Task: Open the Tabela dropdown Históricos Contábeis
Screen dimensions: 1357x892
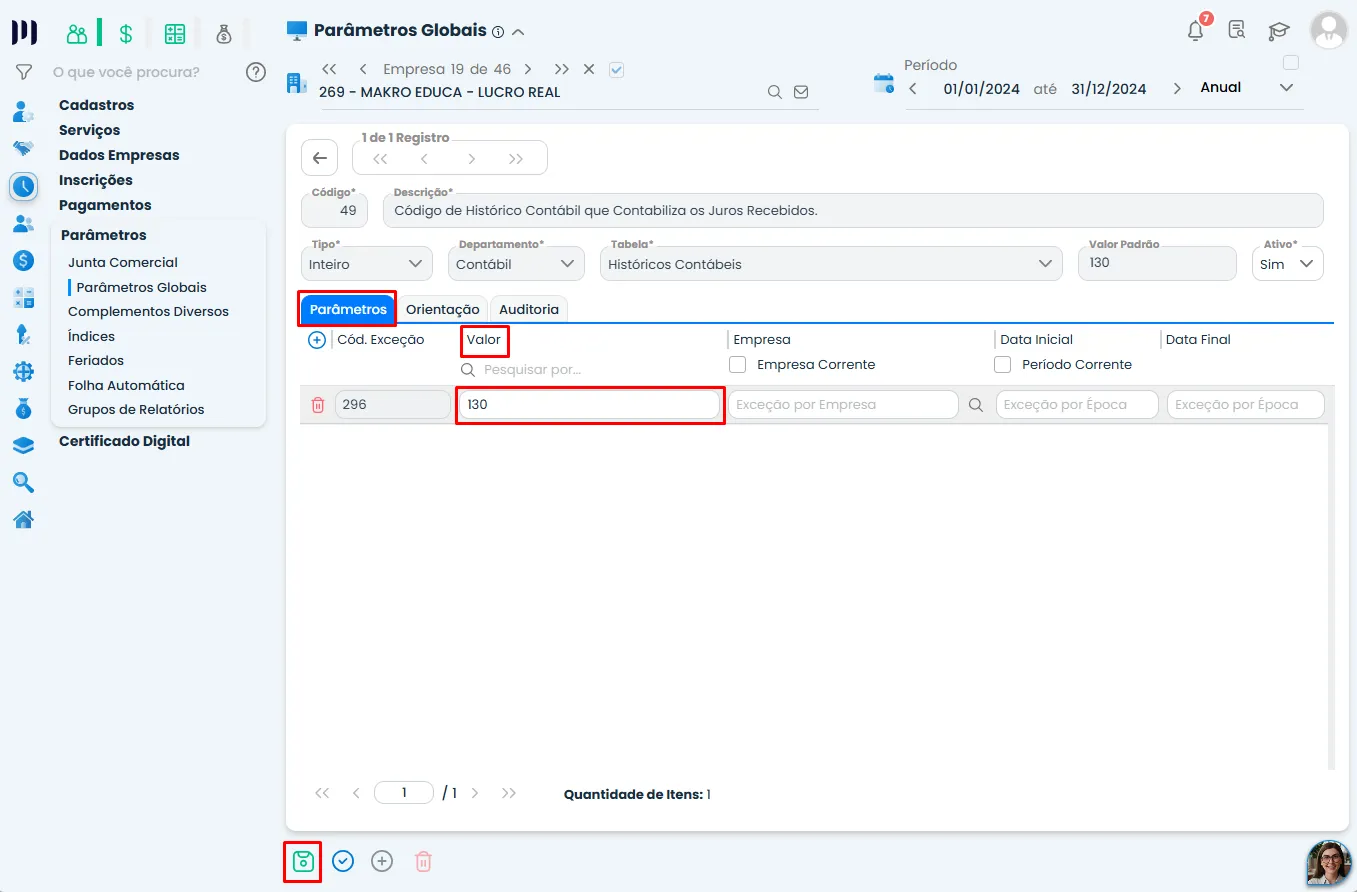Action: pos(831,264)
